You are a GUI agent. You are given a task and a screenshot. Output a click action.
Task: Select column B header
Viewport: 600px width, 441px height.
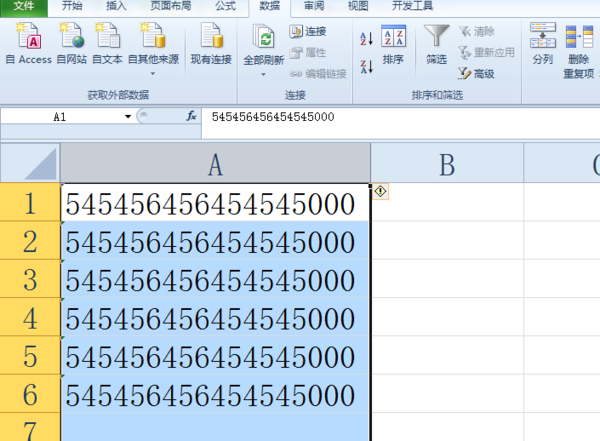pos(447,164)
